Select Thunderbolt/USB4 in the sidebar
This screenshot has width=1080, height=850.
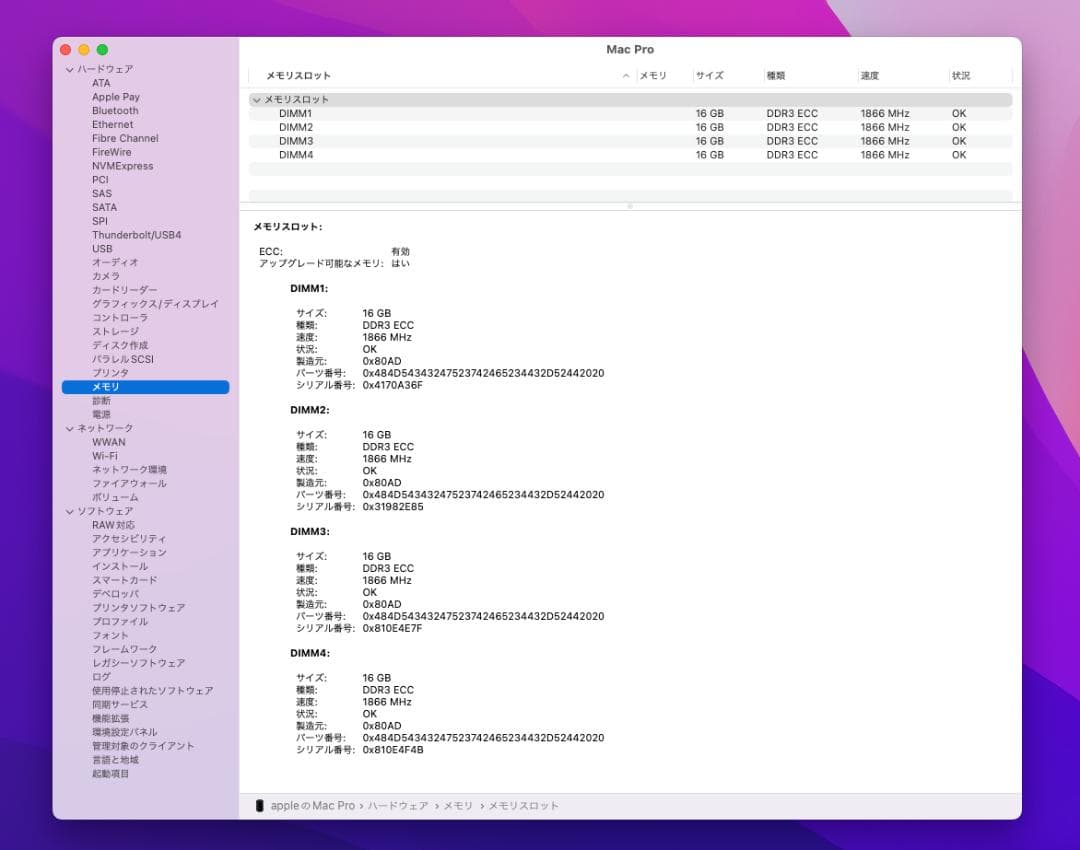coord(137,234)
